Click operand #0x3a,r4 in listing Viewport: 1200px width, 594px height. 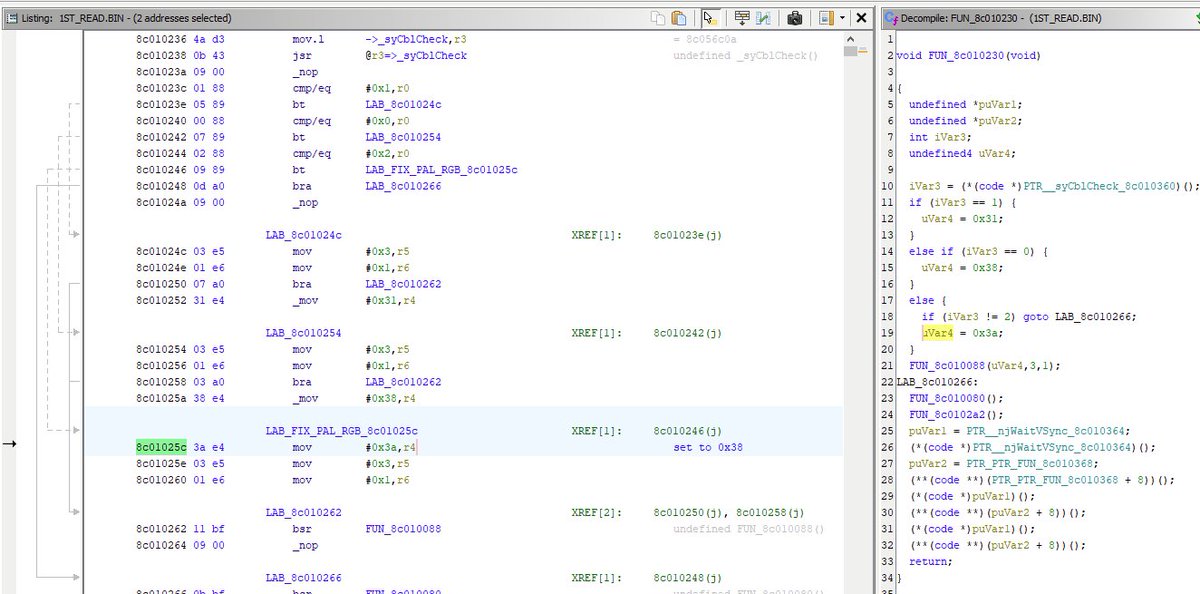pos(390,448)
